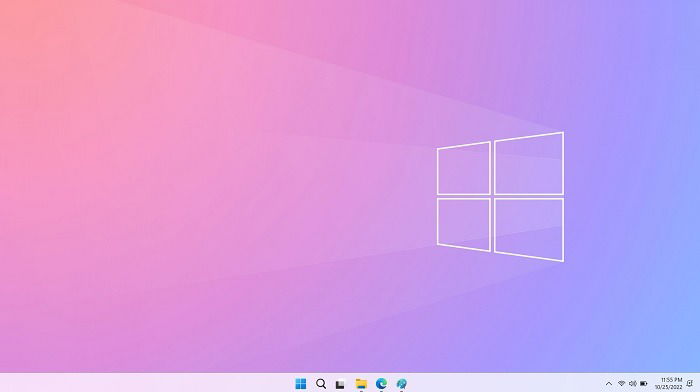Check the battery status icon
700x392 pixels.
[x=644, y=384]
